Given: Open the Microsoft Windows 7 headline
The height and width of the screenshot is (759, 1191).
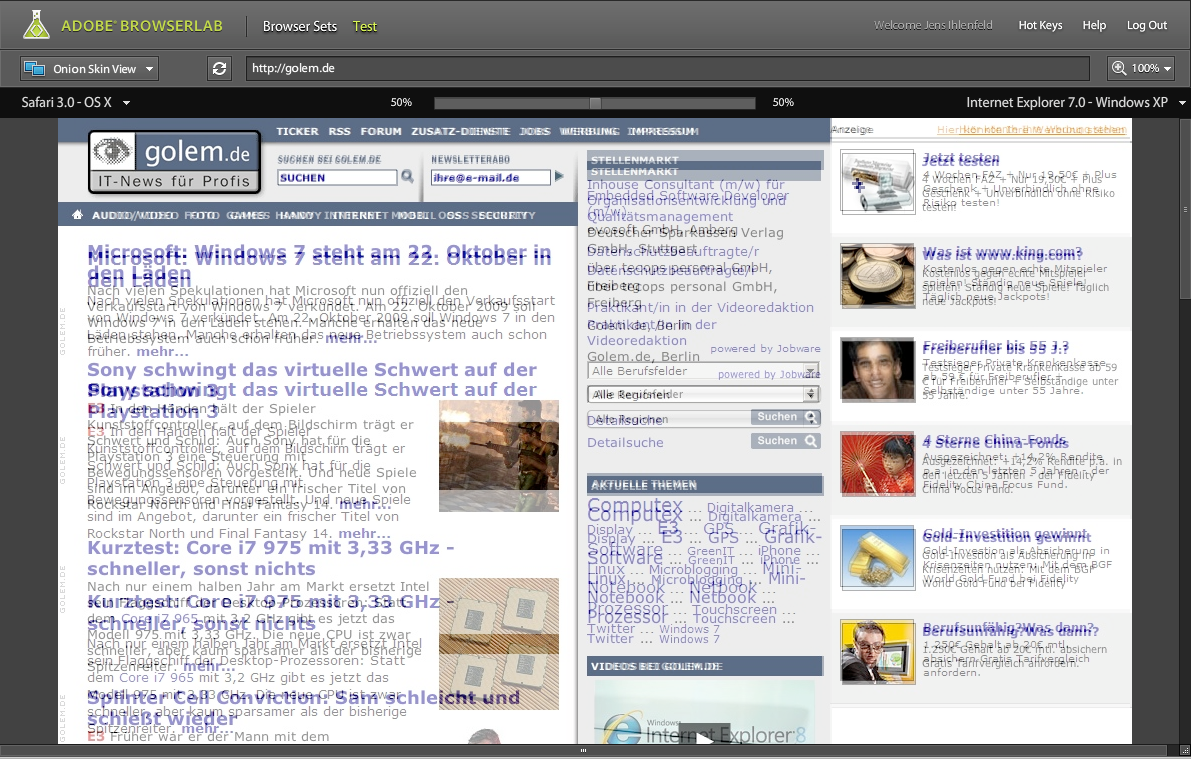Looking at the screenshot, I should tap(319, 263).
